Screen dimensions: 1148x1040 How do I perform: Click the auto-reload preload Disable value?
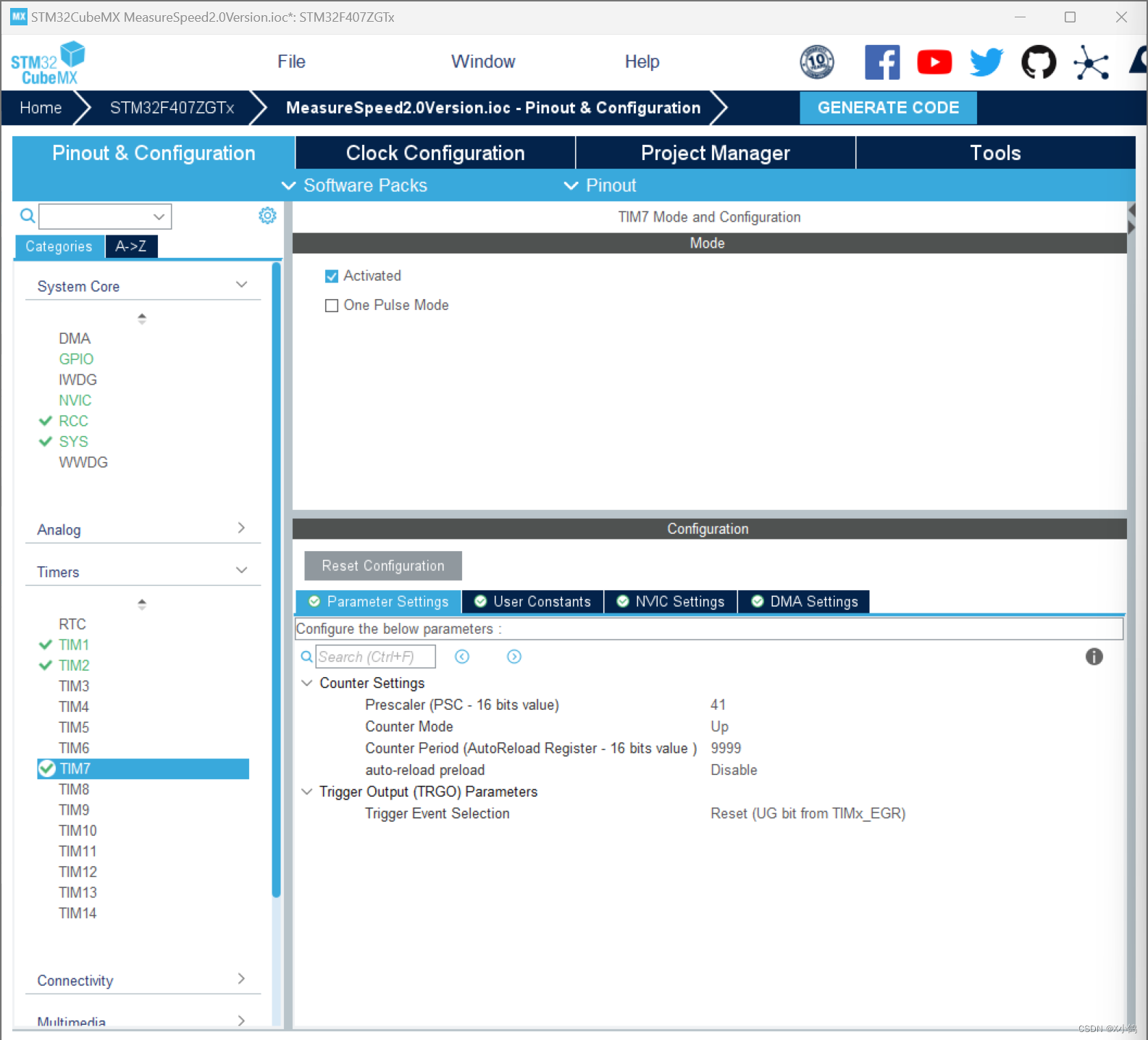tap(734, 770)
